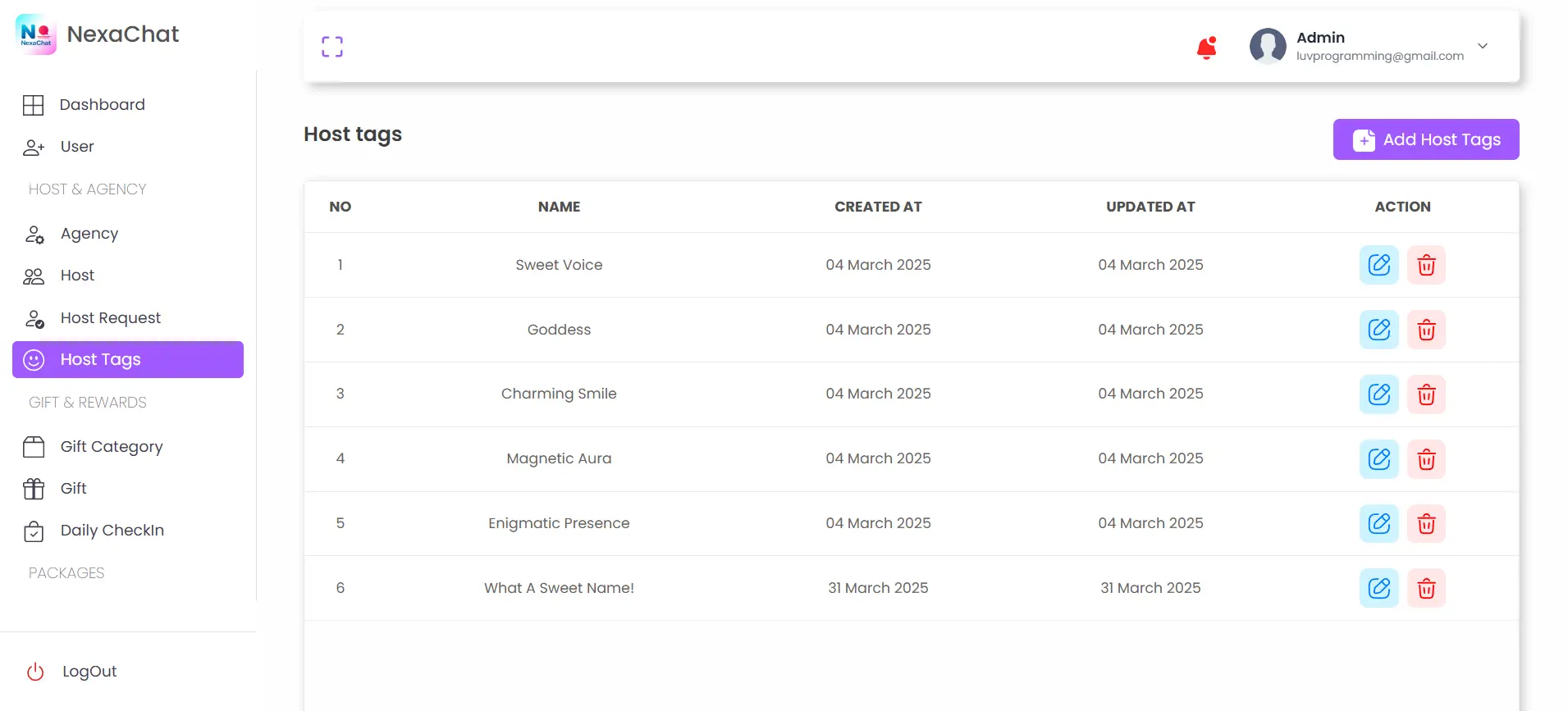Viewport: 1568px width, 711px height.
Task: Select Agency in the sidebar
Action: click(x=89, y=234)
